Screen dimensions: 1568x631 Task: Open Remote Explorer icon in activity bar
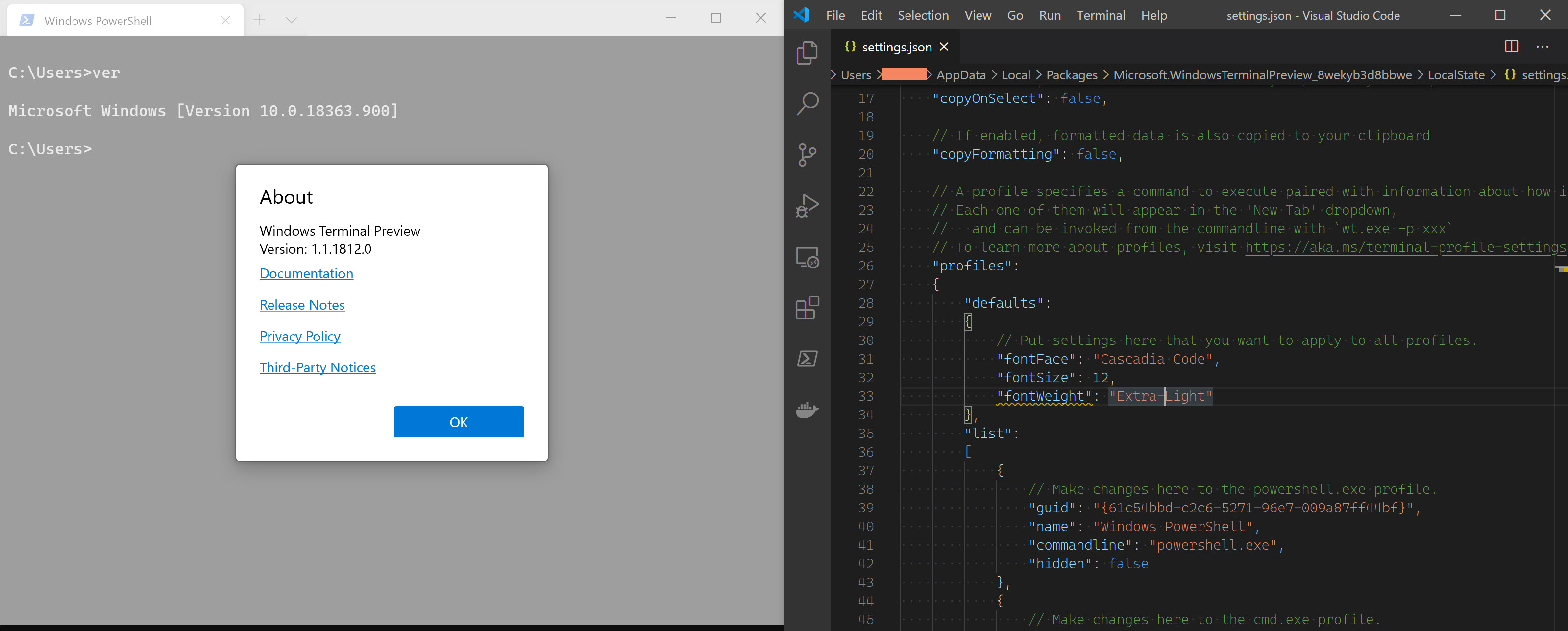tap(807, 257)
